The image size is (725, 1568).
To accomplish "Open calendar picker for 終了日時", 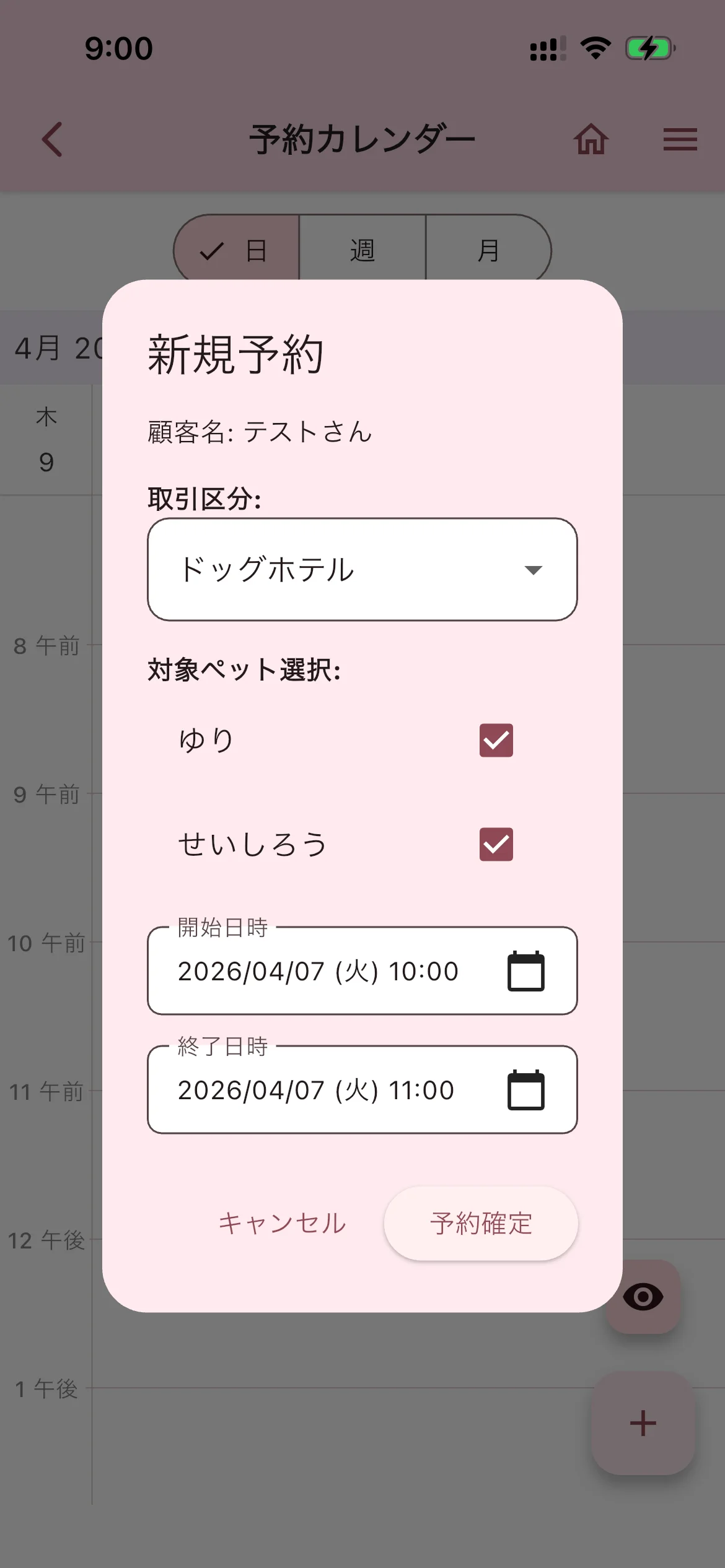I will tap(525, 1090).
